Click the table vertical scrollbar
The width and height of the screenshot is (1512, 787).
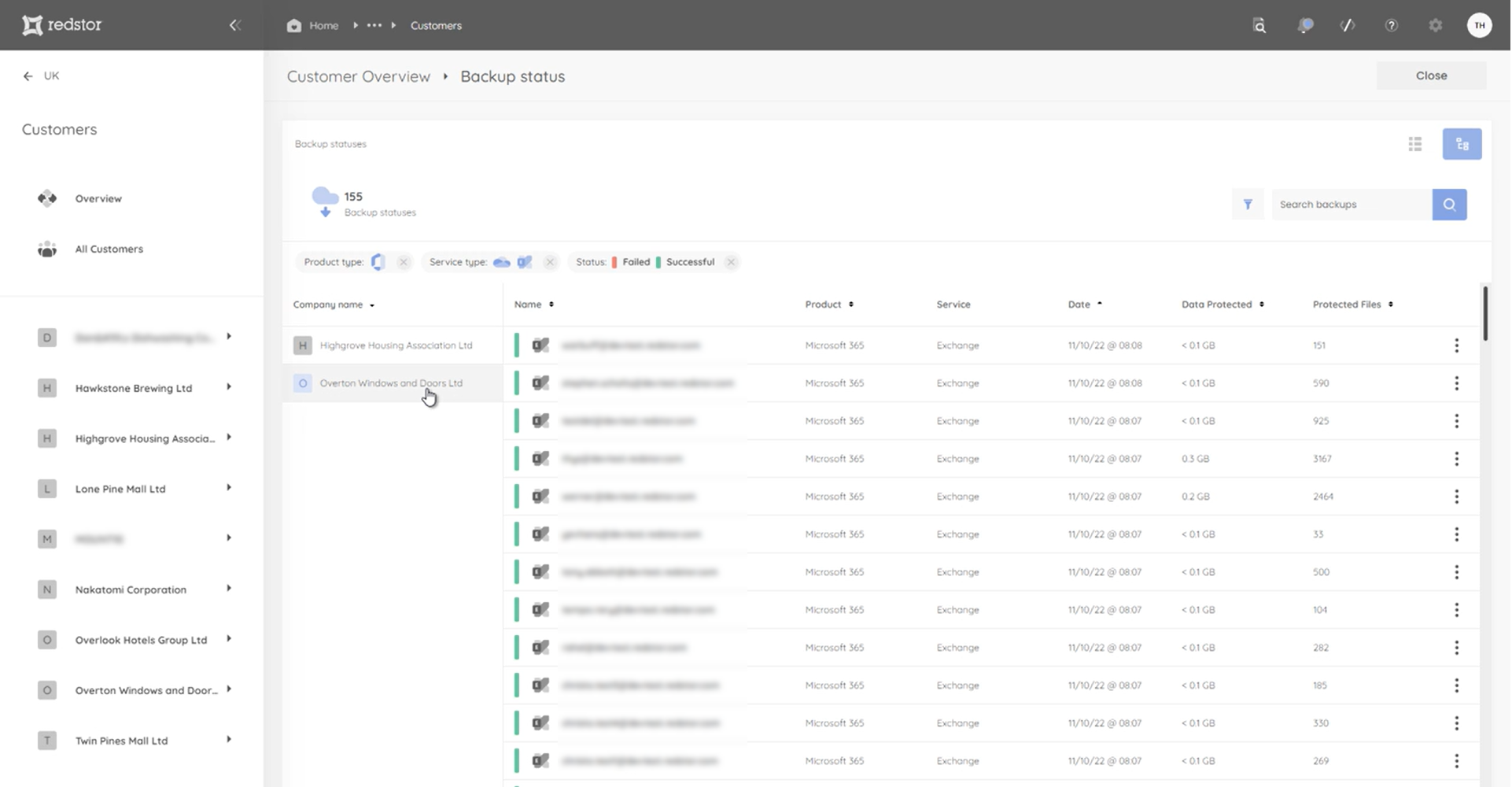(1485, 313)
